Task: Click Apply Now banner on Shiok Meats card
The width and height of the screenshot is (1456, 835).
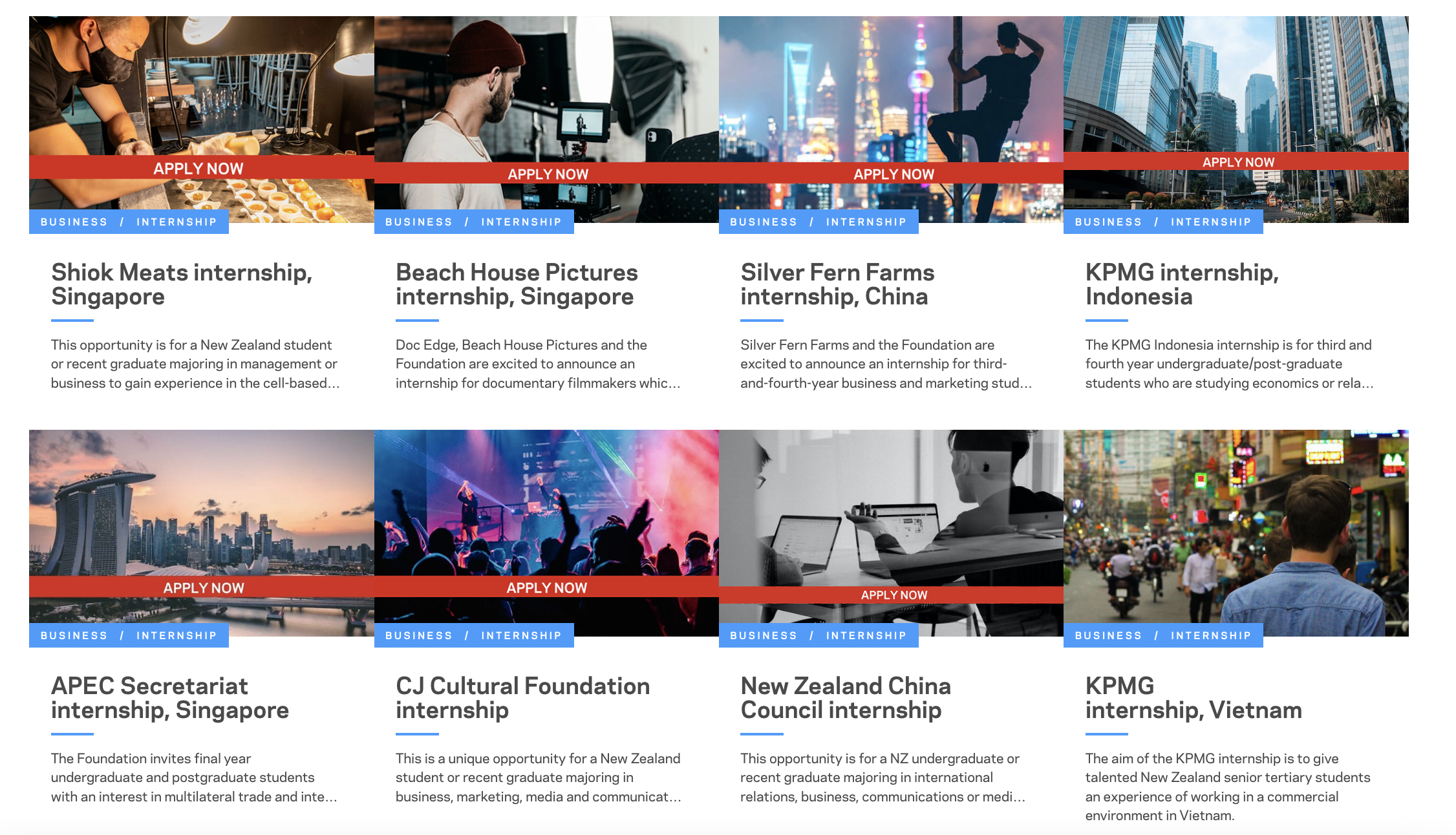Action: click(x=202, y=167)
